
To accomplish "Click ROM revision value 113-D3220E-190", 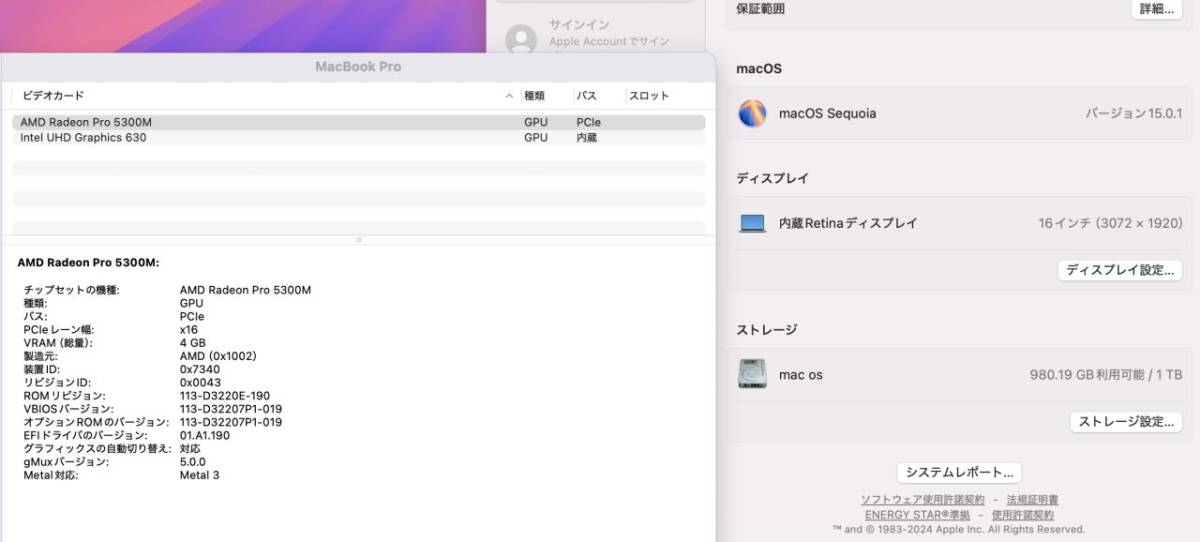I will [x=224, y=396].
